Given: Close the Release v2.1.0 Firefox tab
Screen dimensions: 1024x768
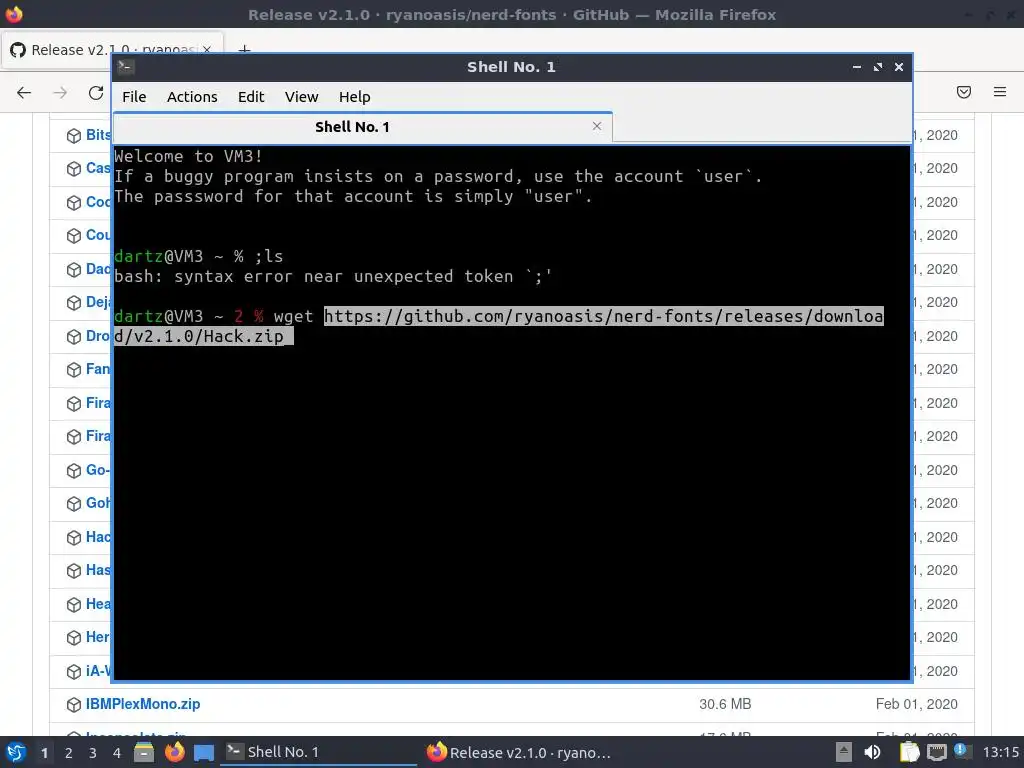Looking at the screenshot, I should [x=206, y=50].
